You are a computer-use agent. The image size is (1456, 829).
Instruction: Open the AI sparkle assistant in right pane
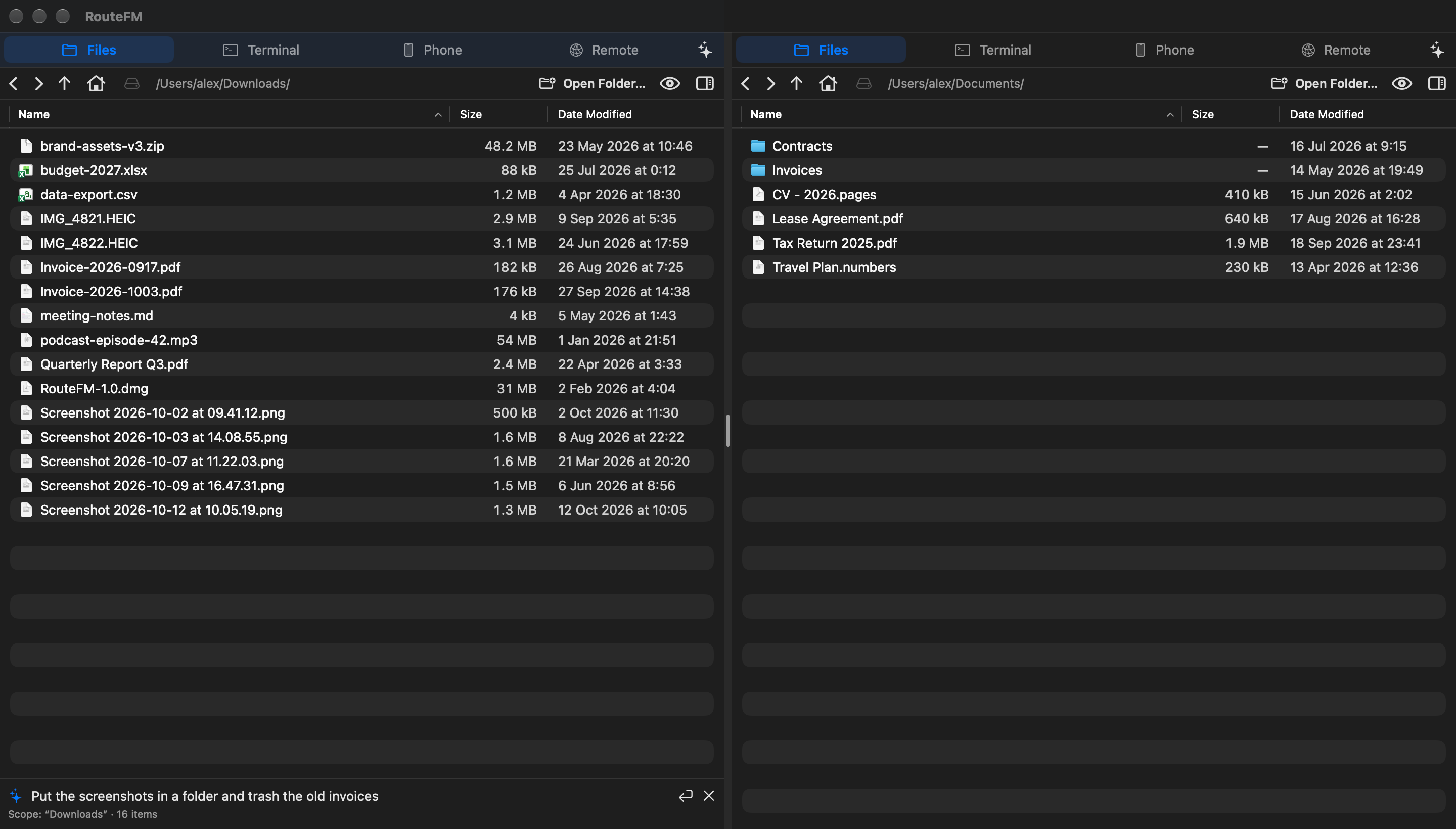coord(1437,50)
